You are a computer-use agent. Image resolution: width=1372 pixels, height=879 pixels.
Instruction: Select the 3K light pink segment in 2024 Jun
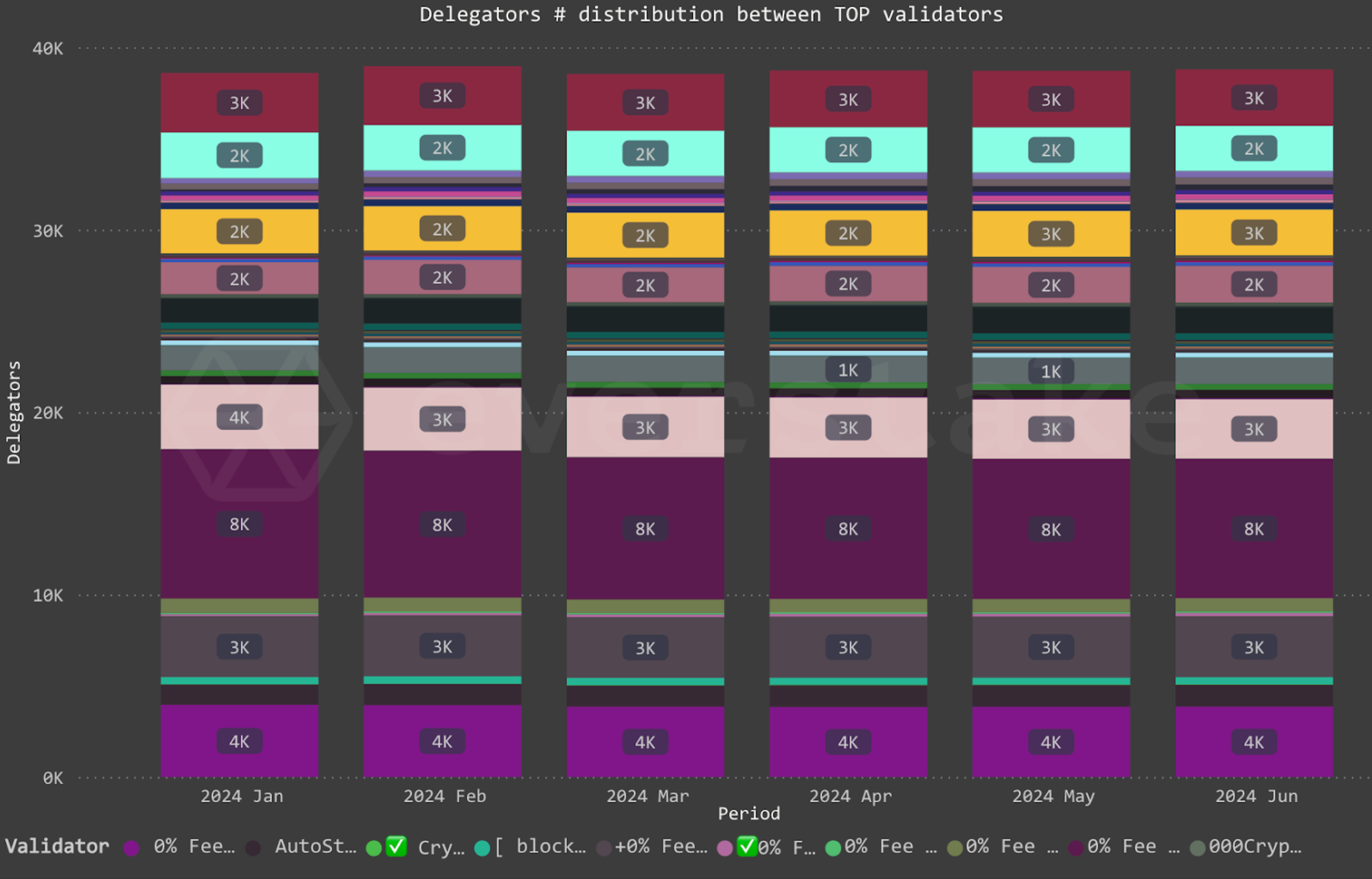click(x=1254, y=429)
